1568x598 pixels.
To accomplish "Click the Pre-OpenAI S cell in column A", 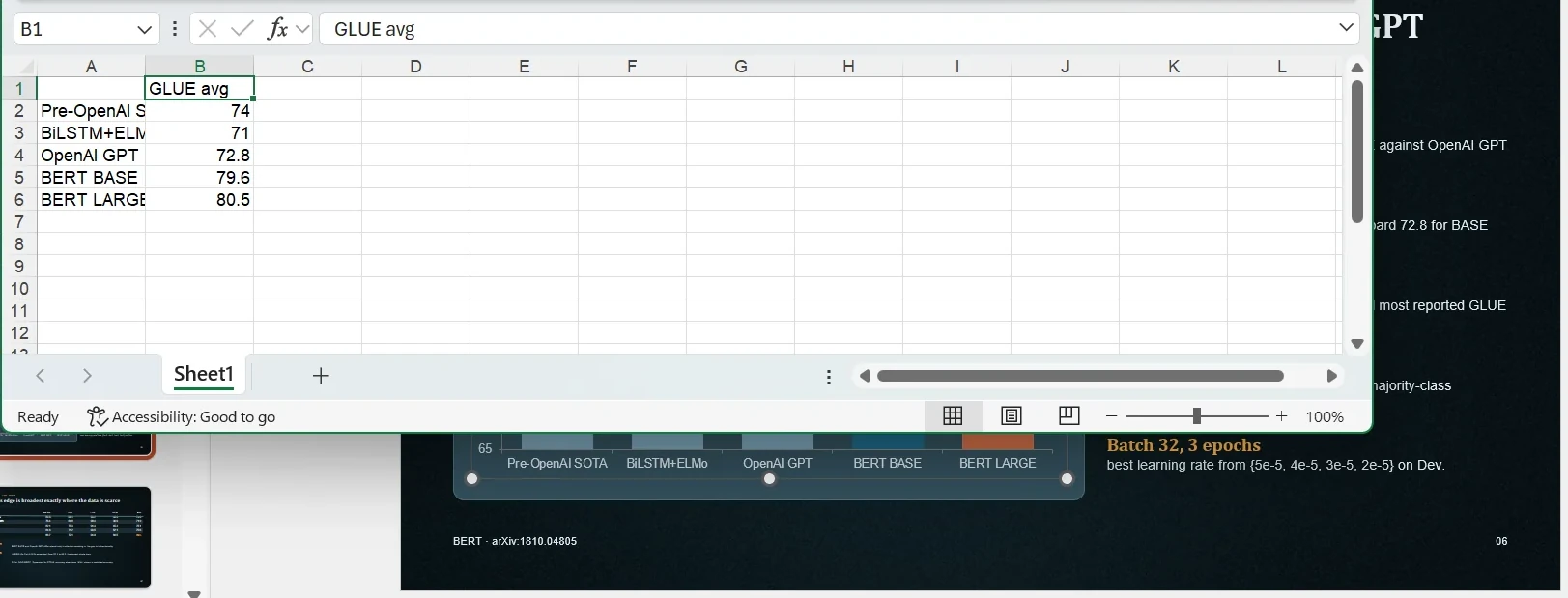I will pos(91,111).
